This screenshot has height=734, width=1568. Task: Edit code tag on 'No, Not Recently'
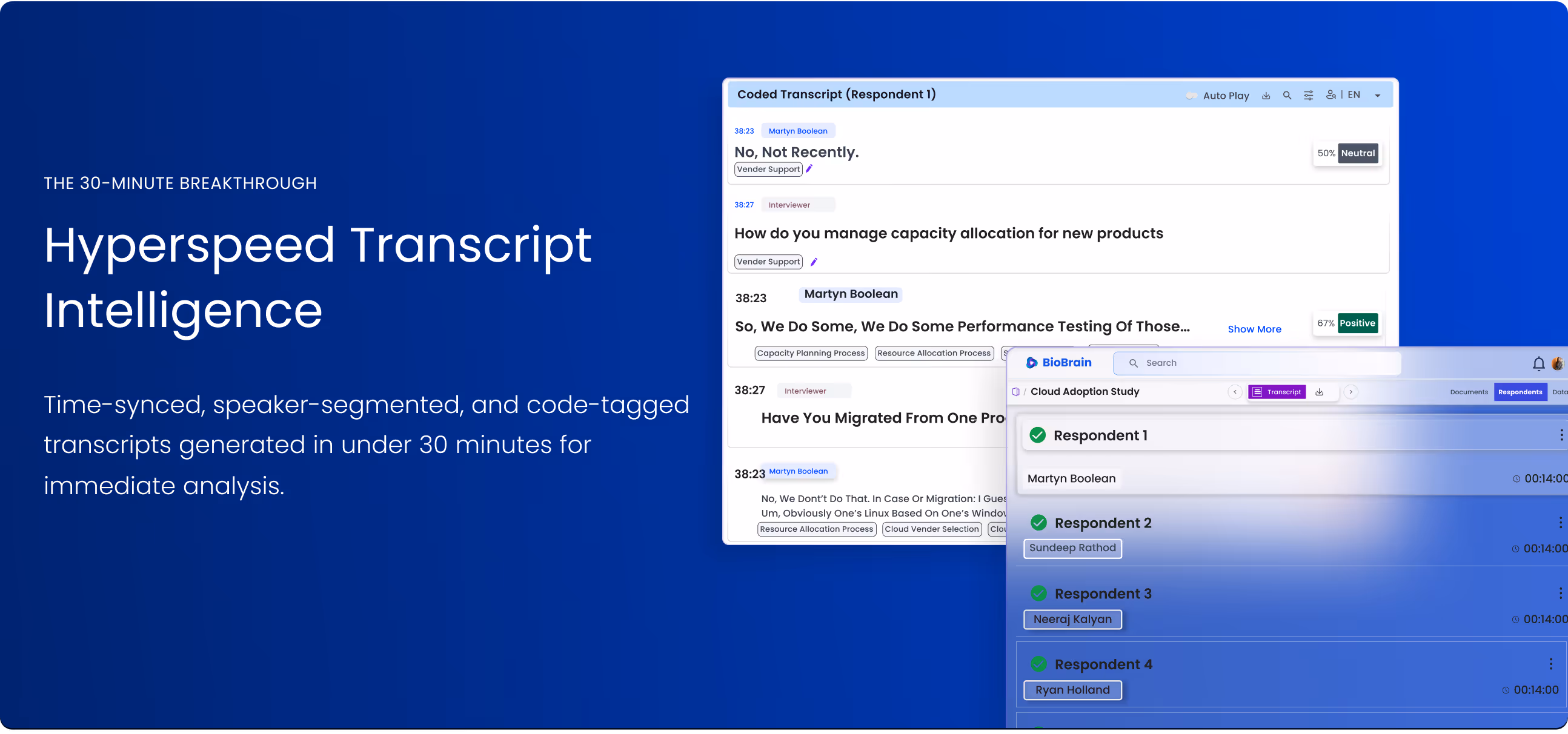pyautogui.click(x=809, y=168)
